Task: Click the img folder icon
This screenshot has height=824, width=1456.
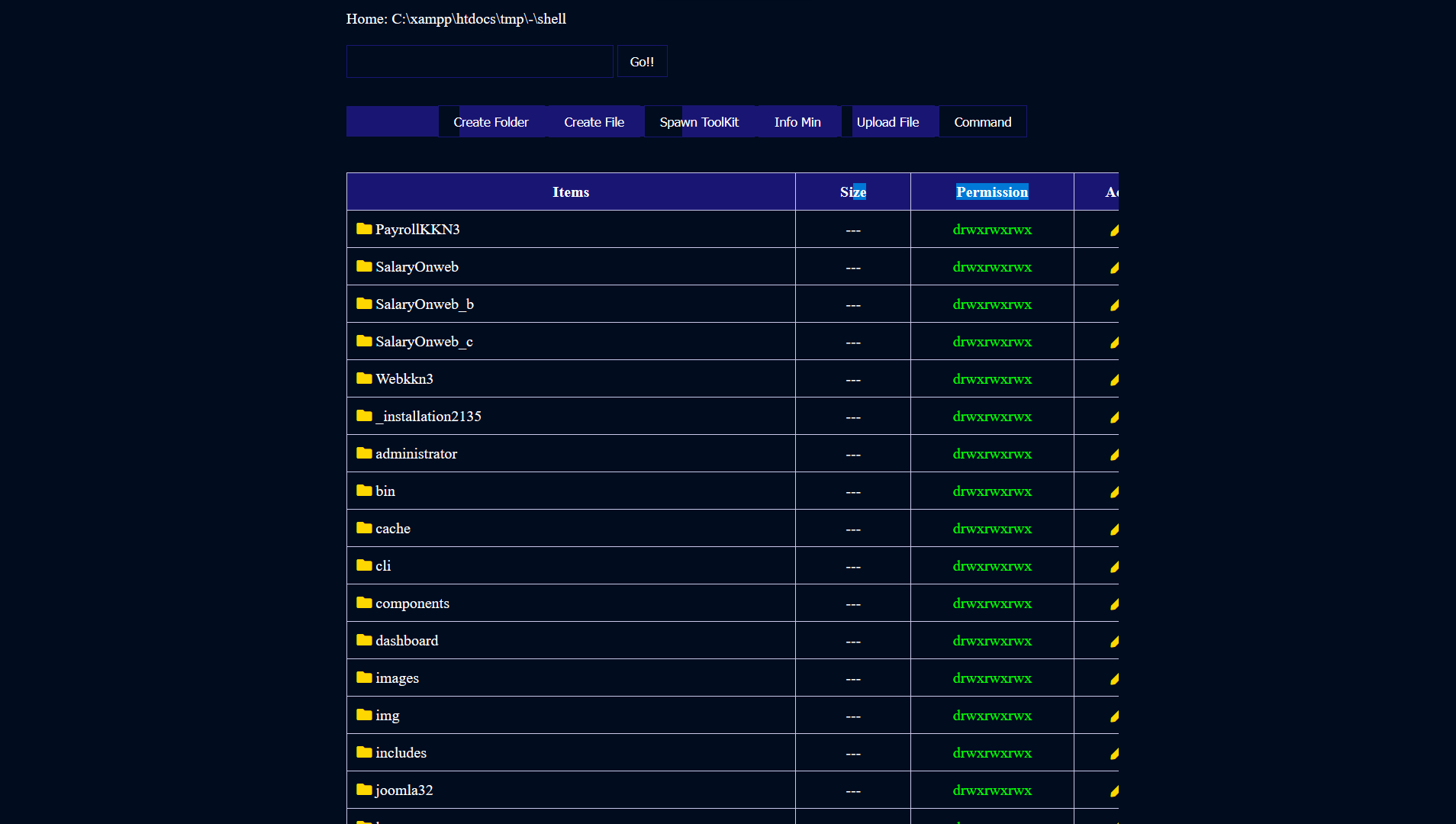Action: click(364, 715)
